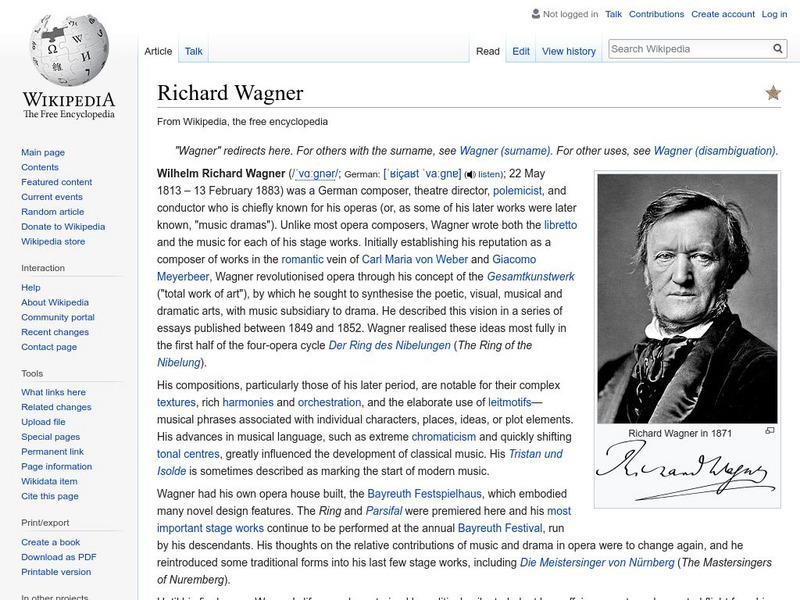The width and height of the screenshot is (800, 600).
Task: Open the romantic link
Action: point(302,259)
